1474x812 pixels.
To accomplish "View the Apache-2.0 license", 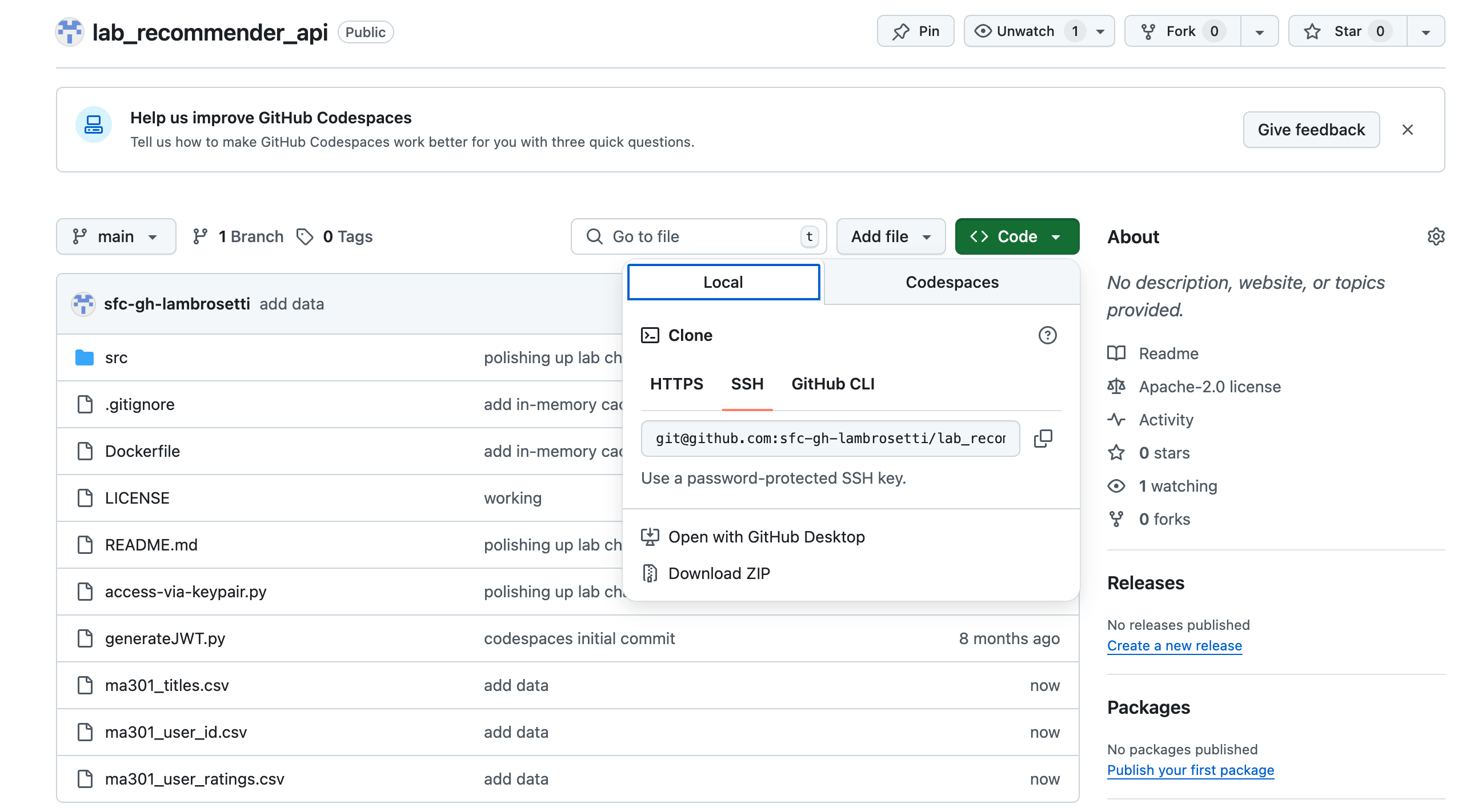I will (1209, 386).
